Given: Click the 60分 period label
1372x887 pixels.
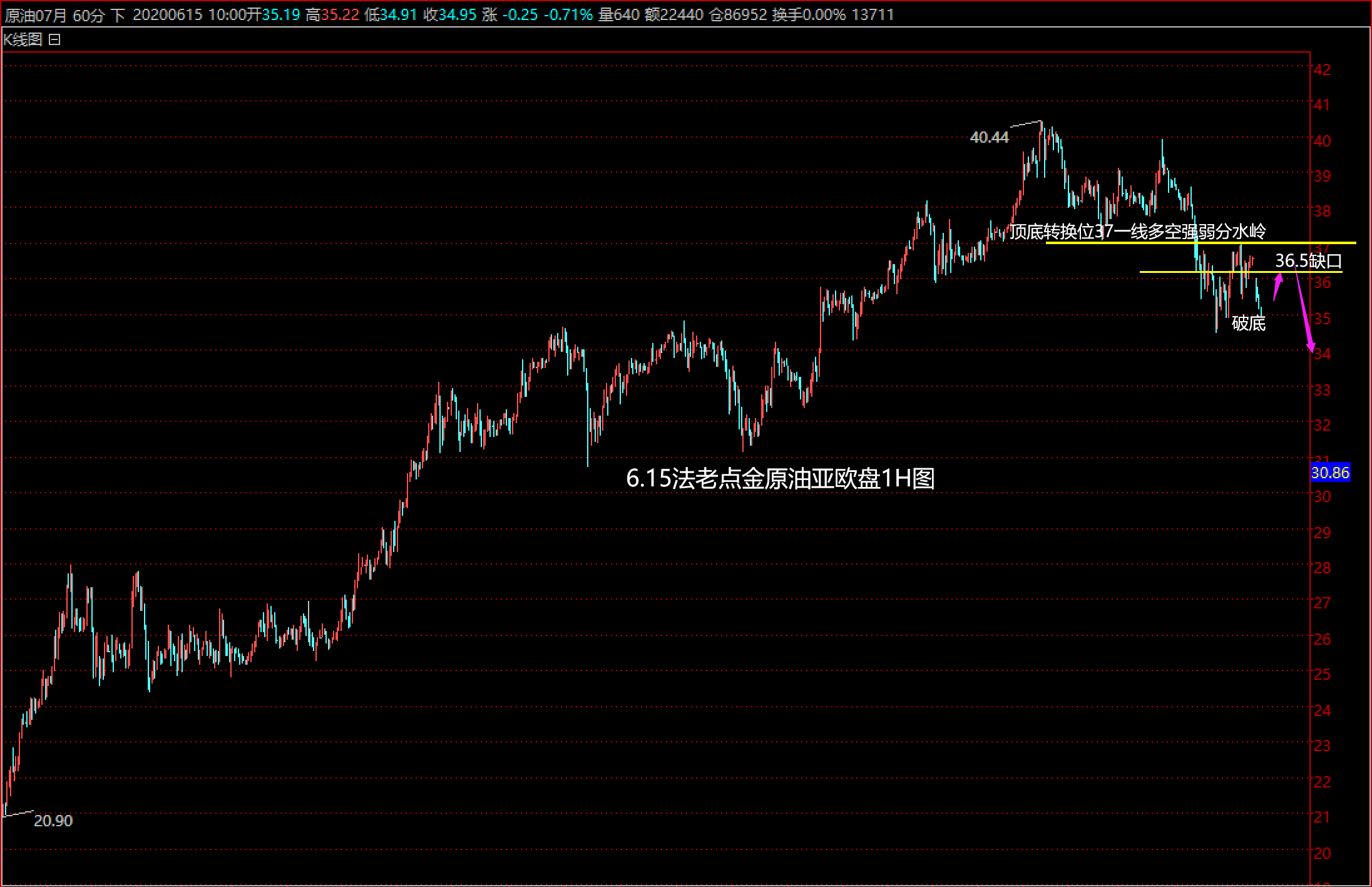Looking at the screenshot, I should click(x=88, y=15).
